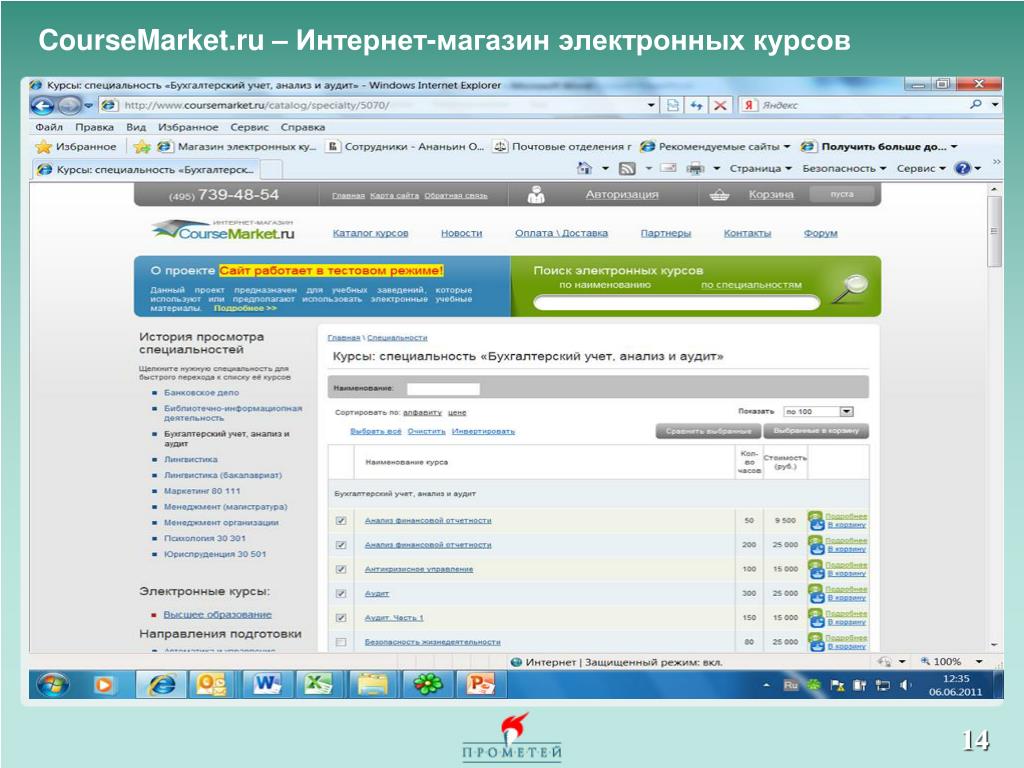
Task: Open the Справка menu
Action: point(302,127)
